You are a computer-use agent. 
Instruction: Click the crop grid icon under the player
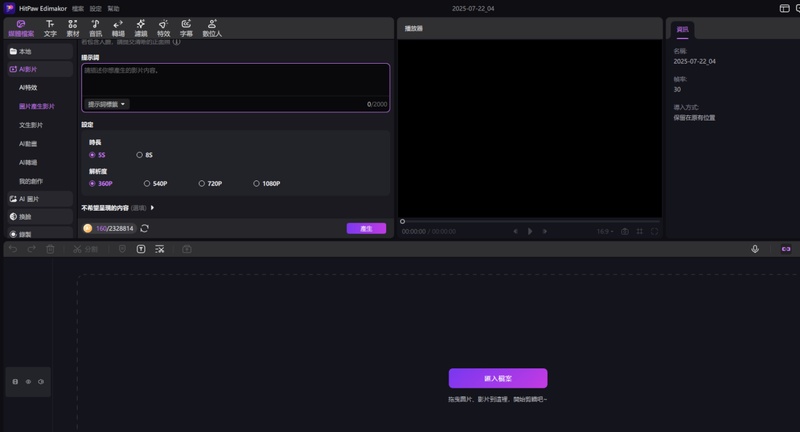639,232
